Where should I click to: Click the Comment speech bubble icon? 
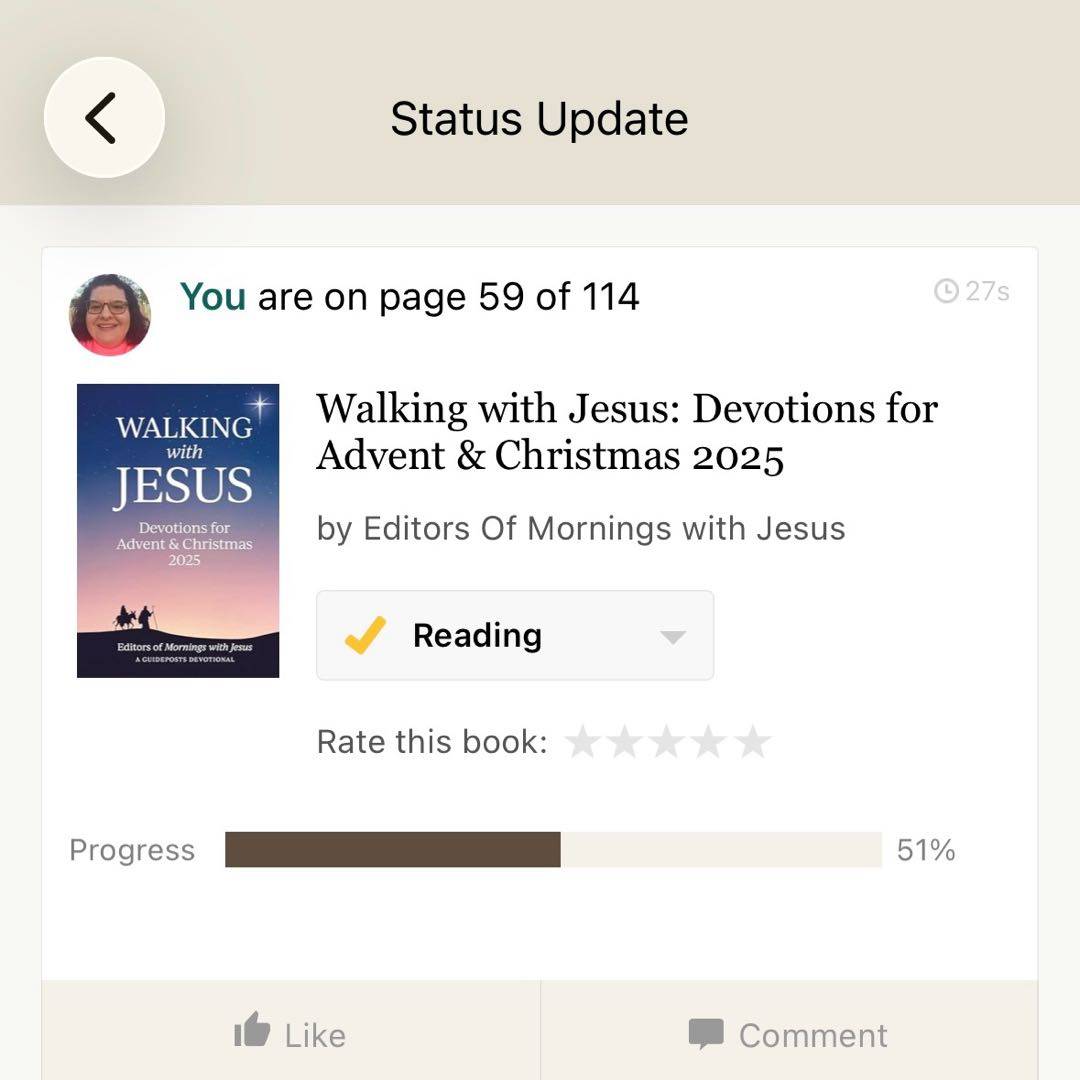pyautogui.click(x=706, y=1034)
